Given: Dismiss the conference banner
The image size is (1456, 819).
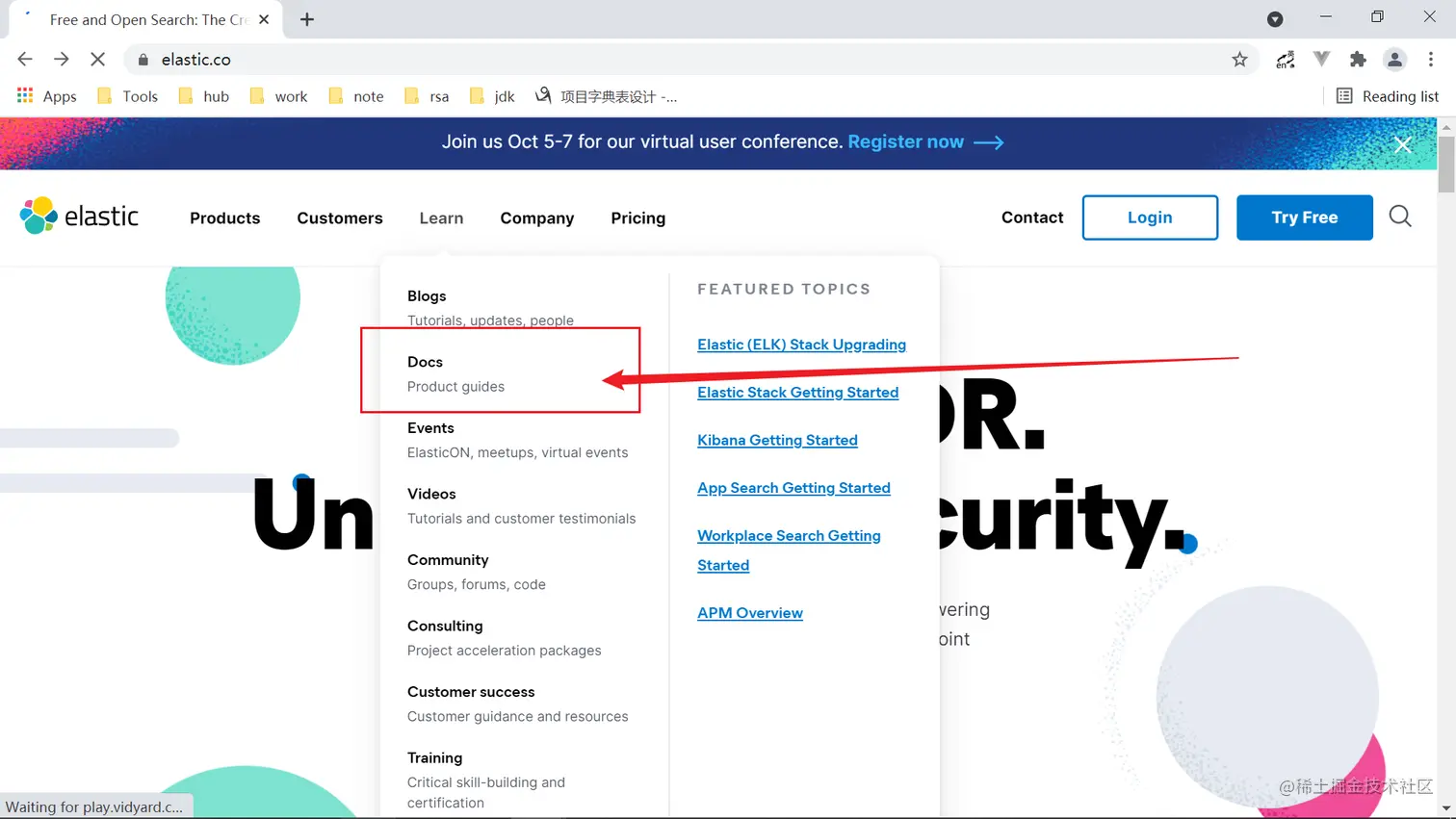Looking at the screenshot, I should (1403, 144).
